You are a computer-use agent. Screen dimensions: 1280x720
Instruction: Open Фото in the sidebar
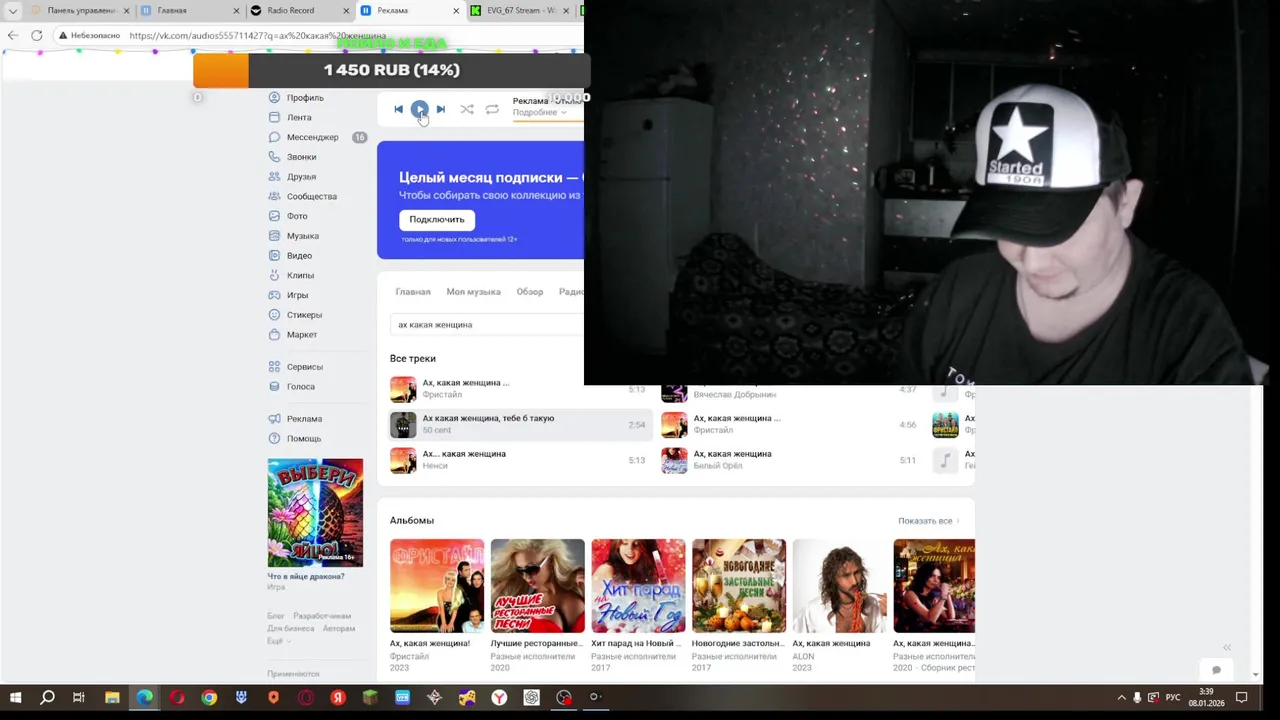pos(288,216)
